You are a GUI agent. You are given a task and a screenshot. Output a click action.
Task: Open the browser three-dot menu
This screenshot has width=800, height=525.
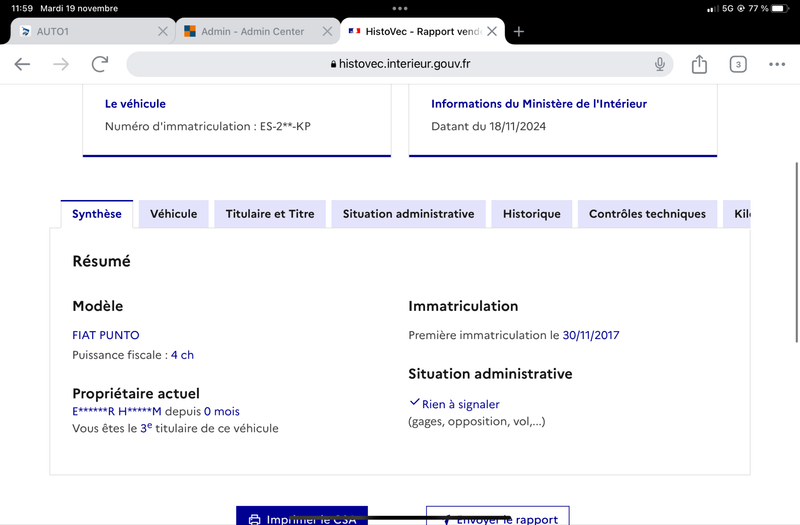[777, 64]
